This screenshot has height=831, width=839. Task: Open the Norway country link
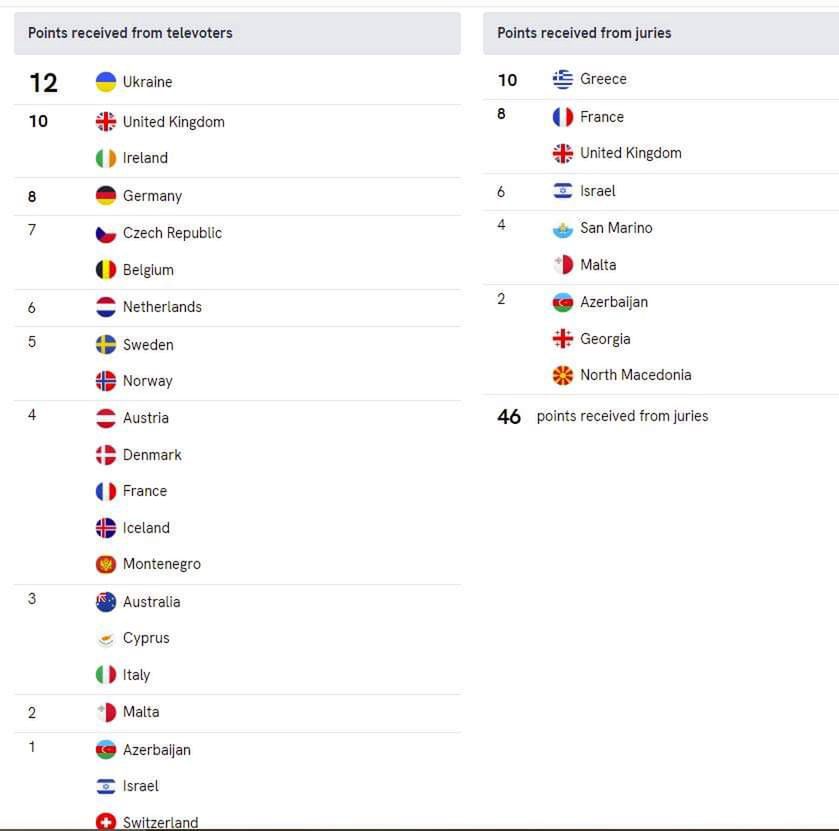tap(147, 381)
